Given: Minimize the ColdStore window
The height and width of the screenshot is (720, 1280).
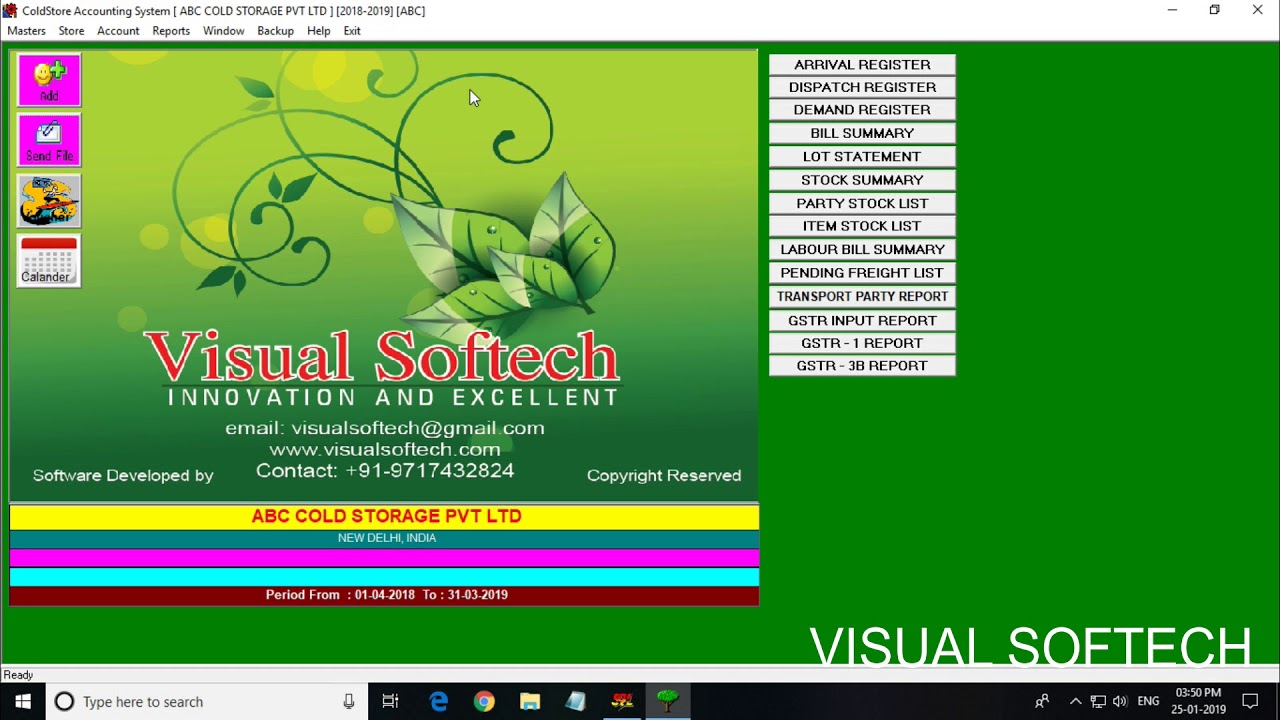Looking at the screenshot, I should [x=1172, y=10].
